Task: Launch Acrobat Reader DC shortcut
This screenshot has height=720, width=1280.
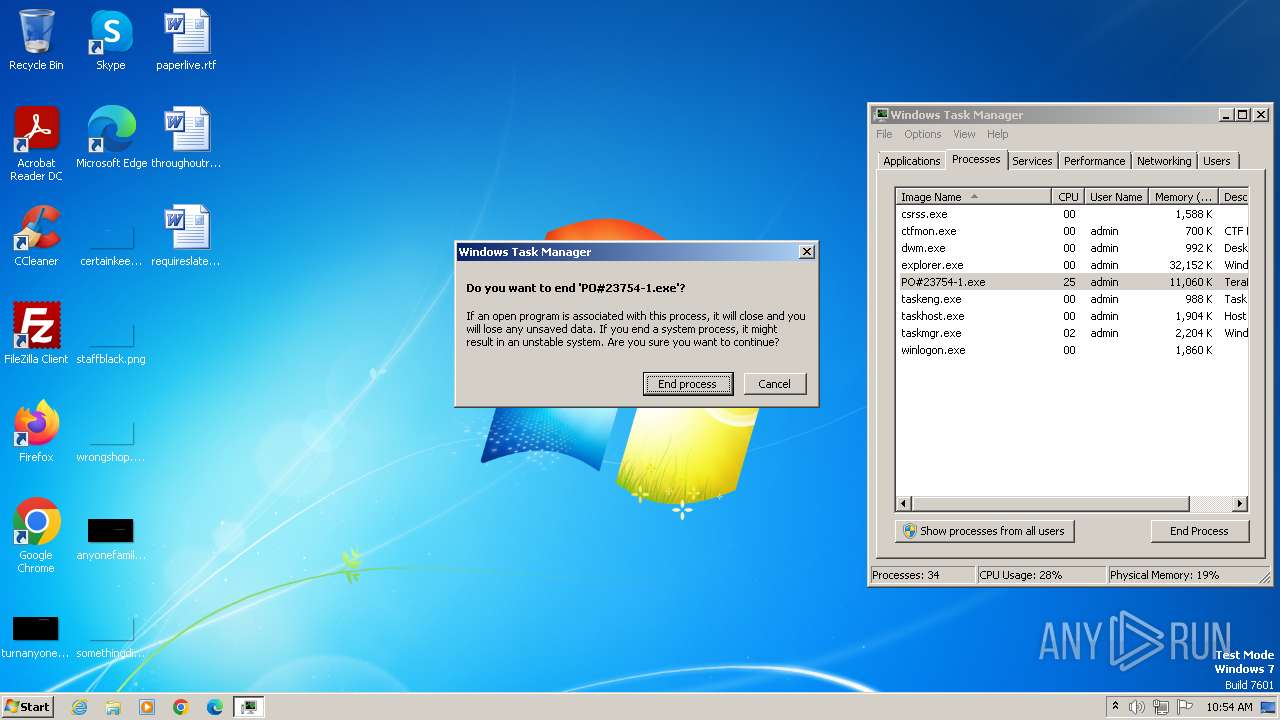Action: pyautogui.click(x=36, y=143)
